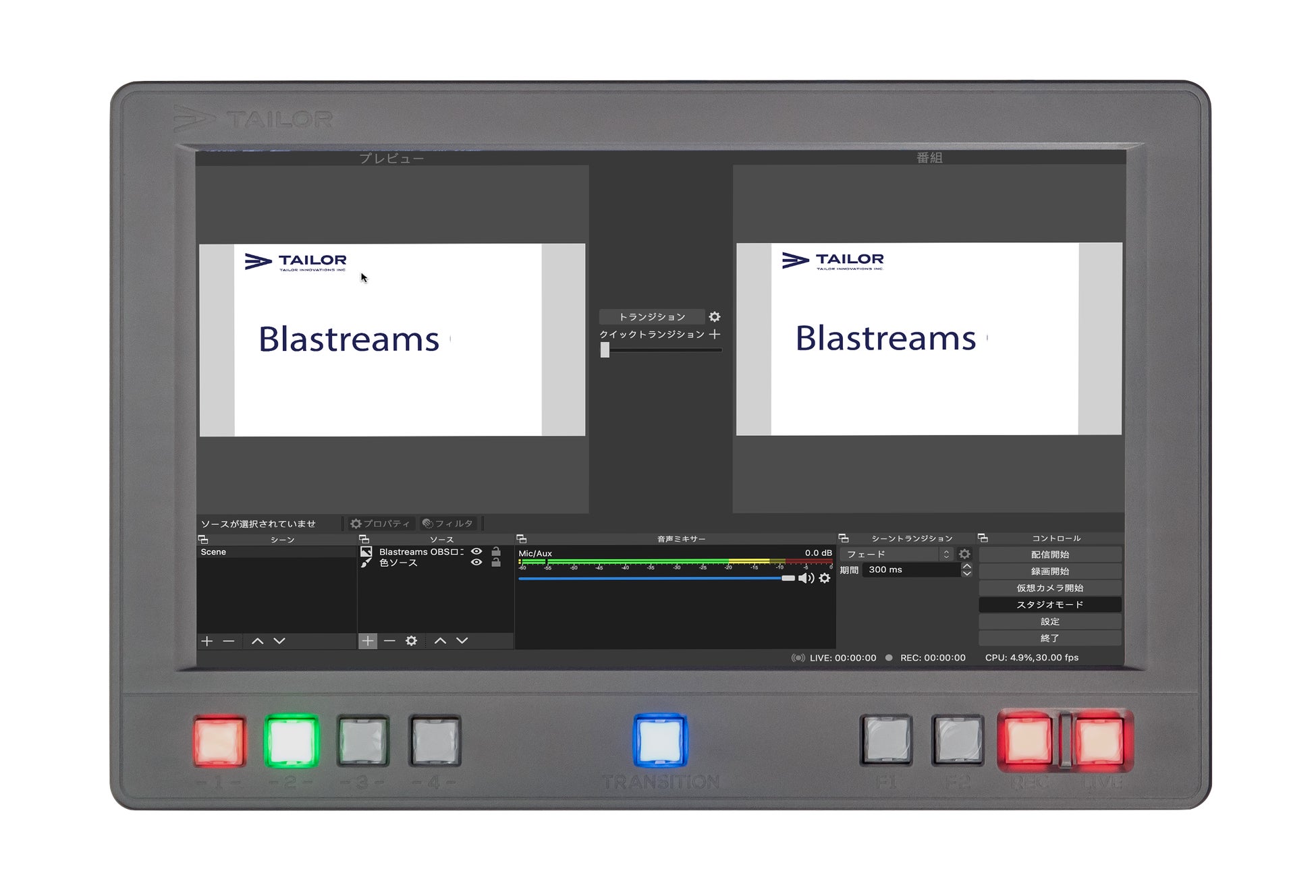Viewport: 1316px width, 896px height.
Task: Move scene down with arrow icon
Action: pos(279,641)
